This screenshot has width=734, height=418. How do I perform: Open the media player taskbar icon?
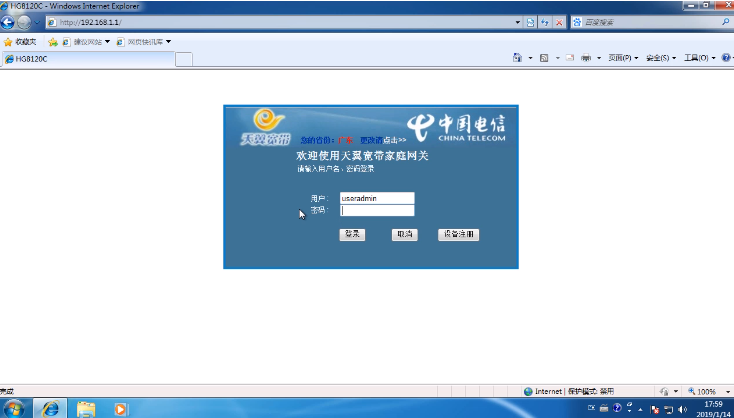(120, 409)
